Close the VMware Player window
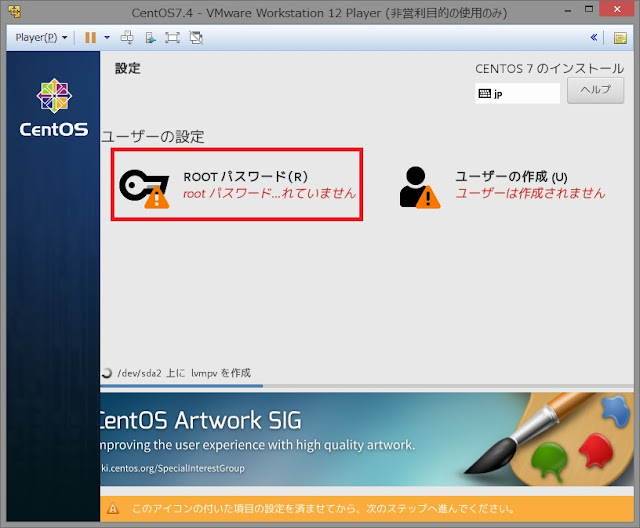Viewport: 640px width, 528px height. pos(617,9)
